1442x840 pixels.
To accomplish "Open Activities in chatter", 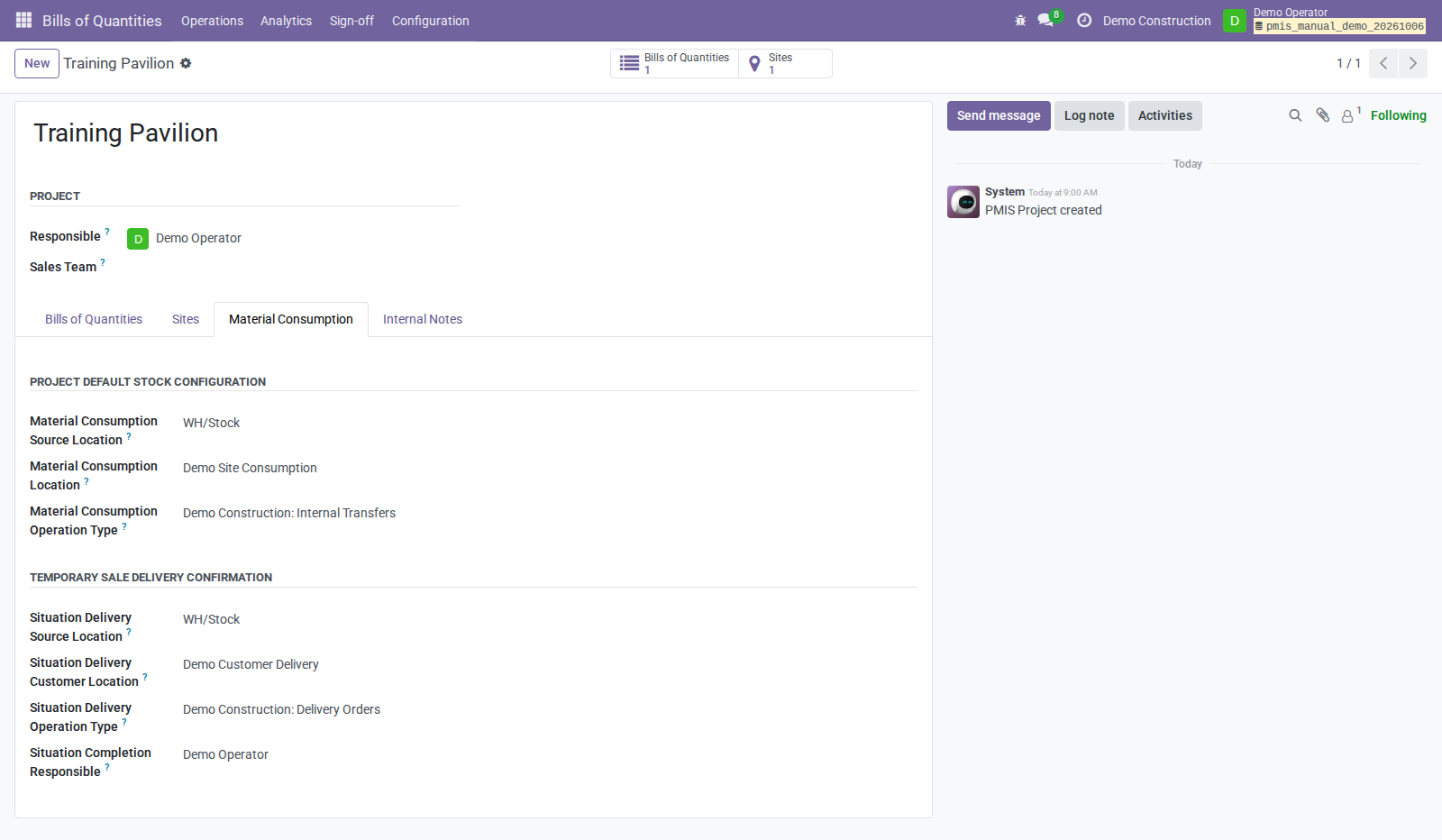I will [x=1164, y=115].
